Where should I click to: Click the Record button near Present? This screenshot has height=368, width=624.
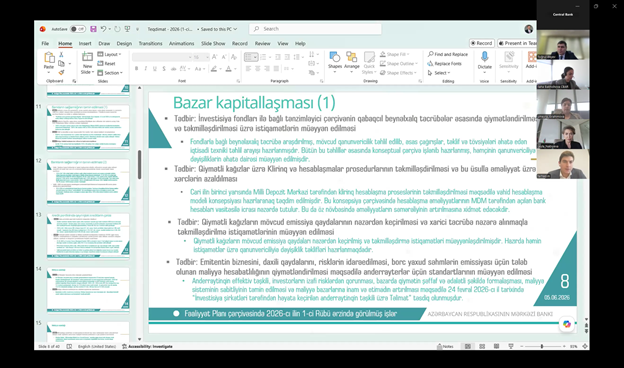(x=482, y=43)
